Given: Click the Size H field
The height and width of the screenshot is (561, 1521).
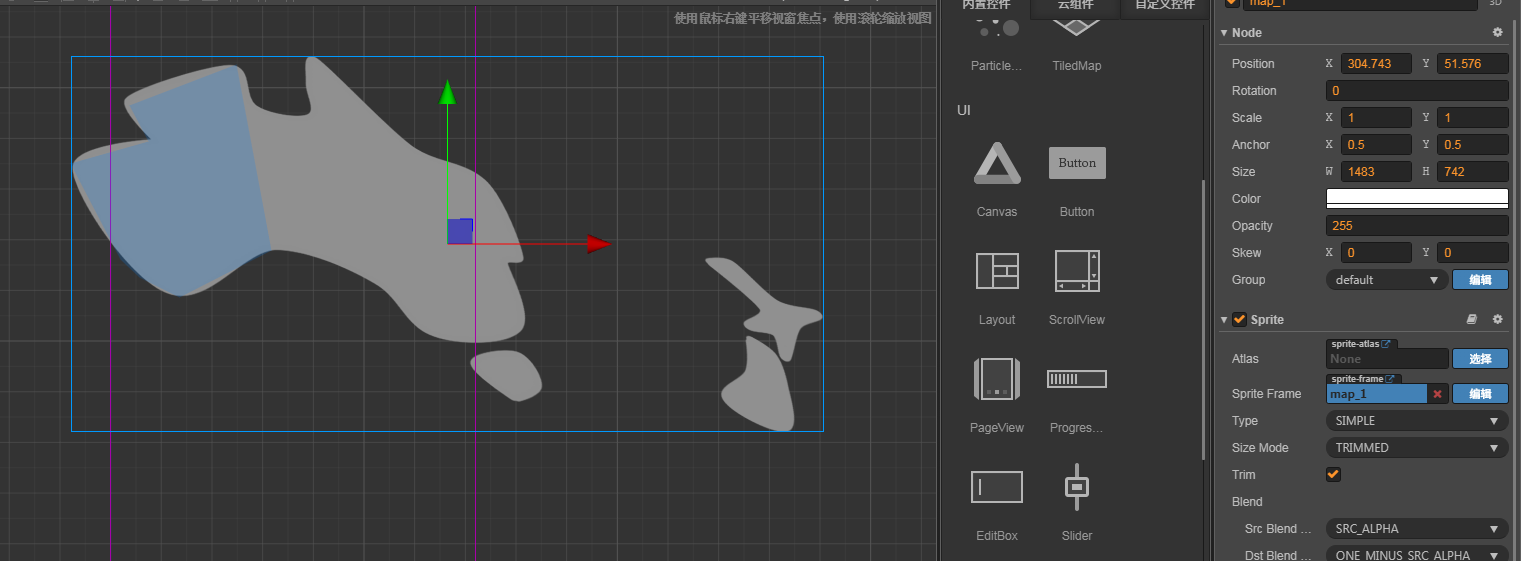Looking at the screenshot, I should click(1472, 172).
